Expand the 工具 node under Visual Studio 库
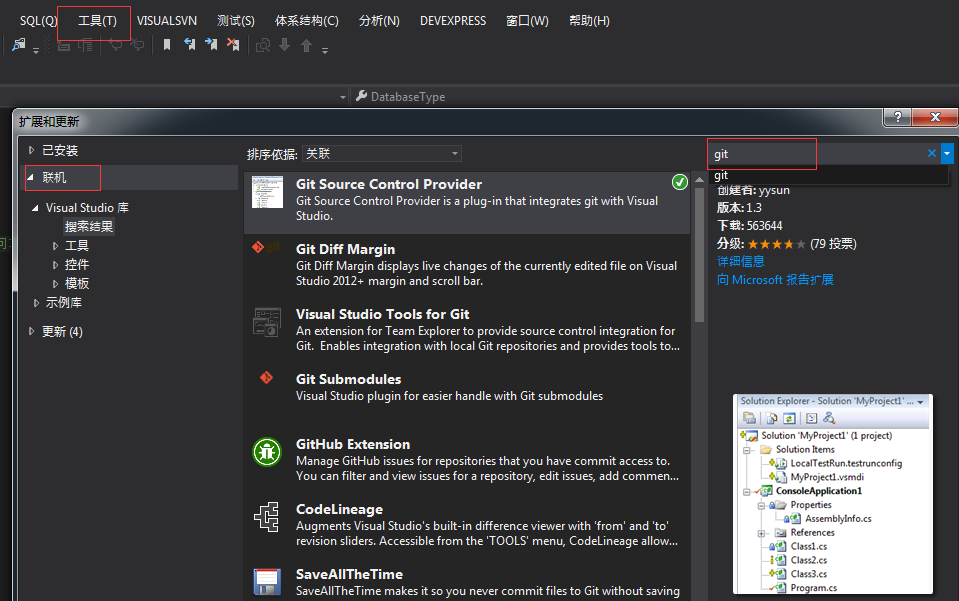 click(x=55, y=246)
